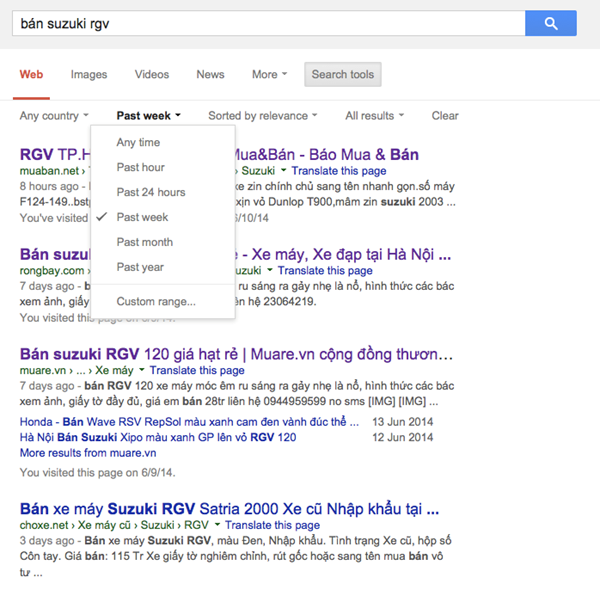Choose Past 24 hours time filter
The width and height of the screenshot is (600, 596).
point(150,192)
